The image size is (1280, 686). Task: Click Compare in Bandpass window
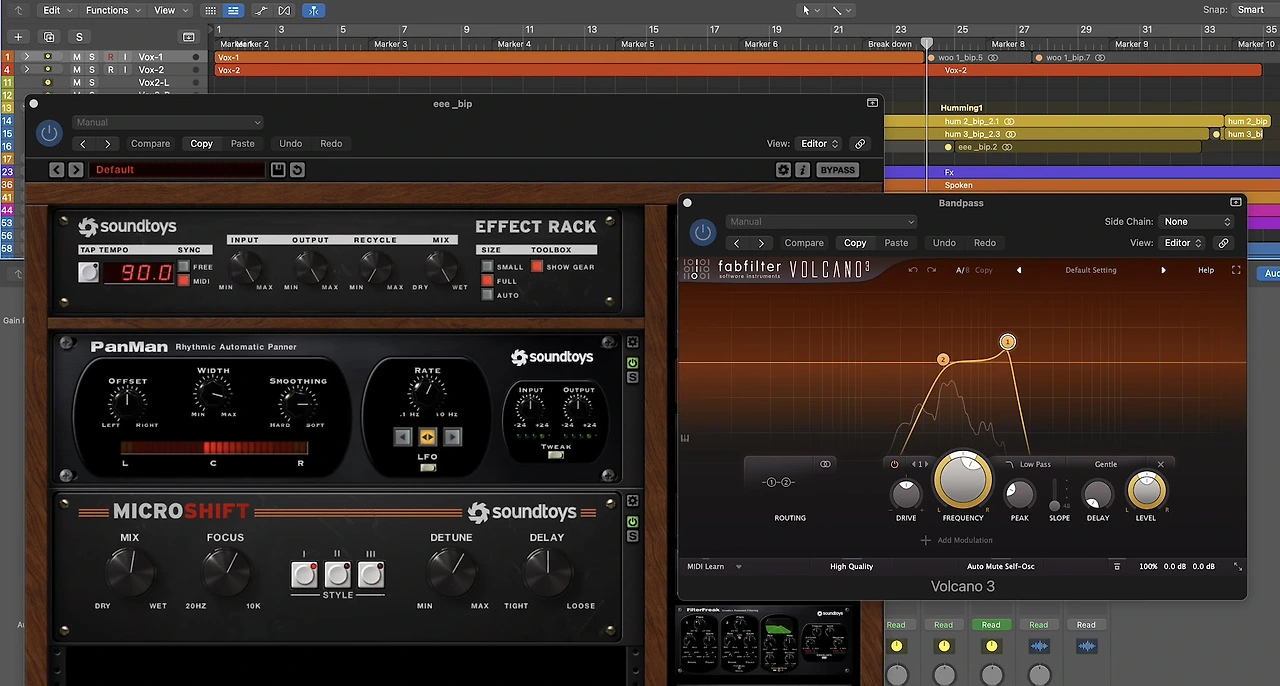click(804, 243)
